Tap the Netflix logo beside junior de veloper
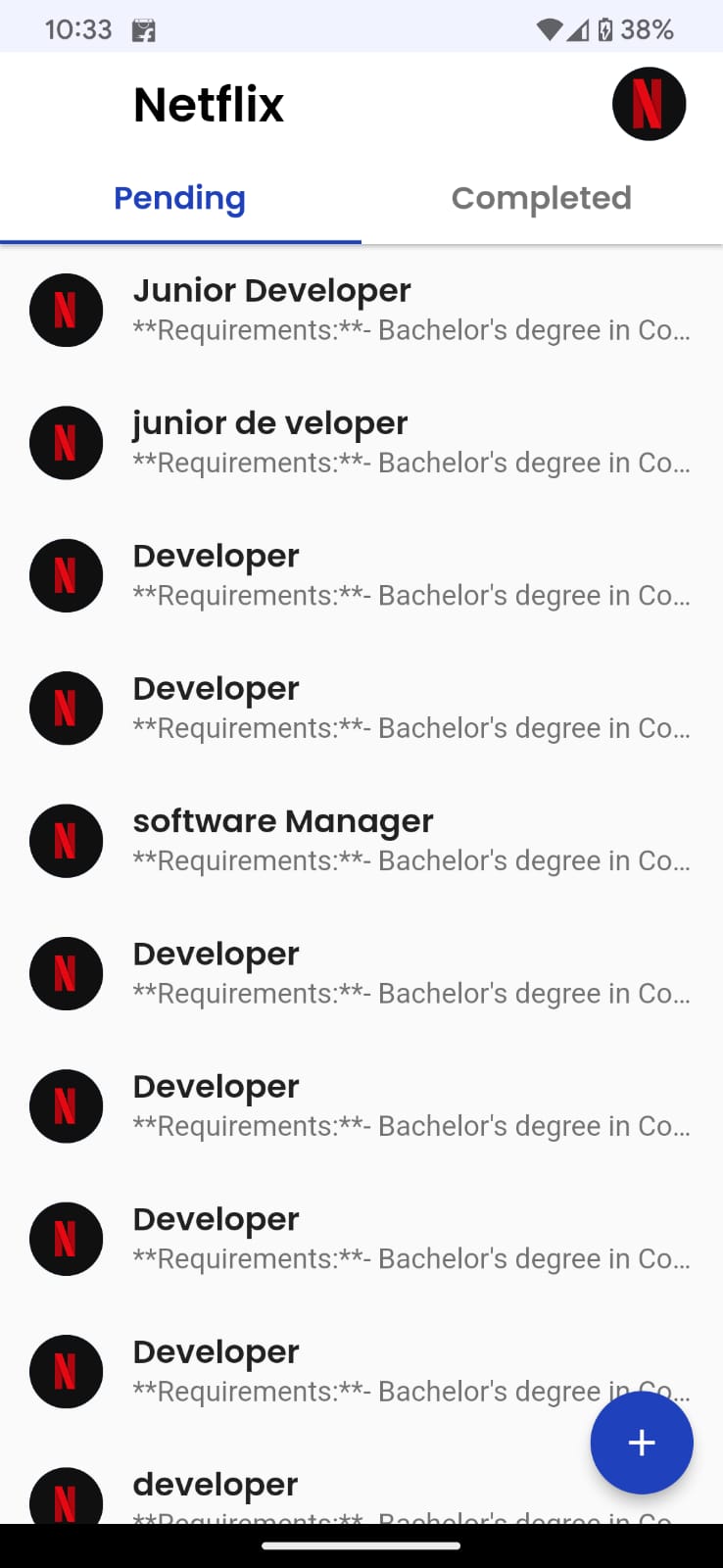Image resolution: width=723 pixels, height=1568 pixels. coord(66,443)
